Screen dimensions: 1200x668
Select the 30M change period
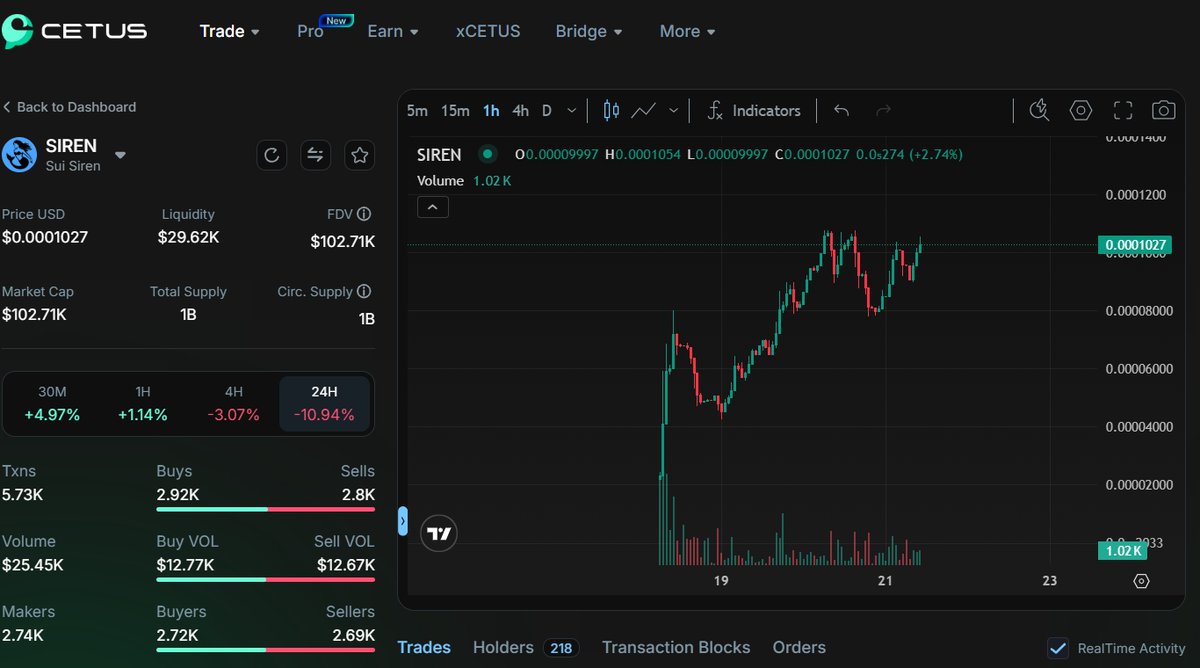pos(52,404)
